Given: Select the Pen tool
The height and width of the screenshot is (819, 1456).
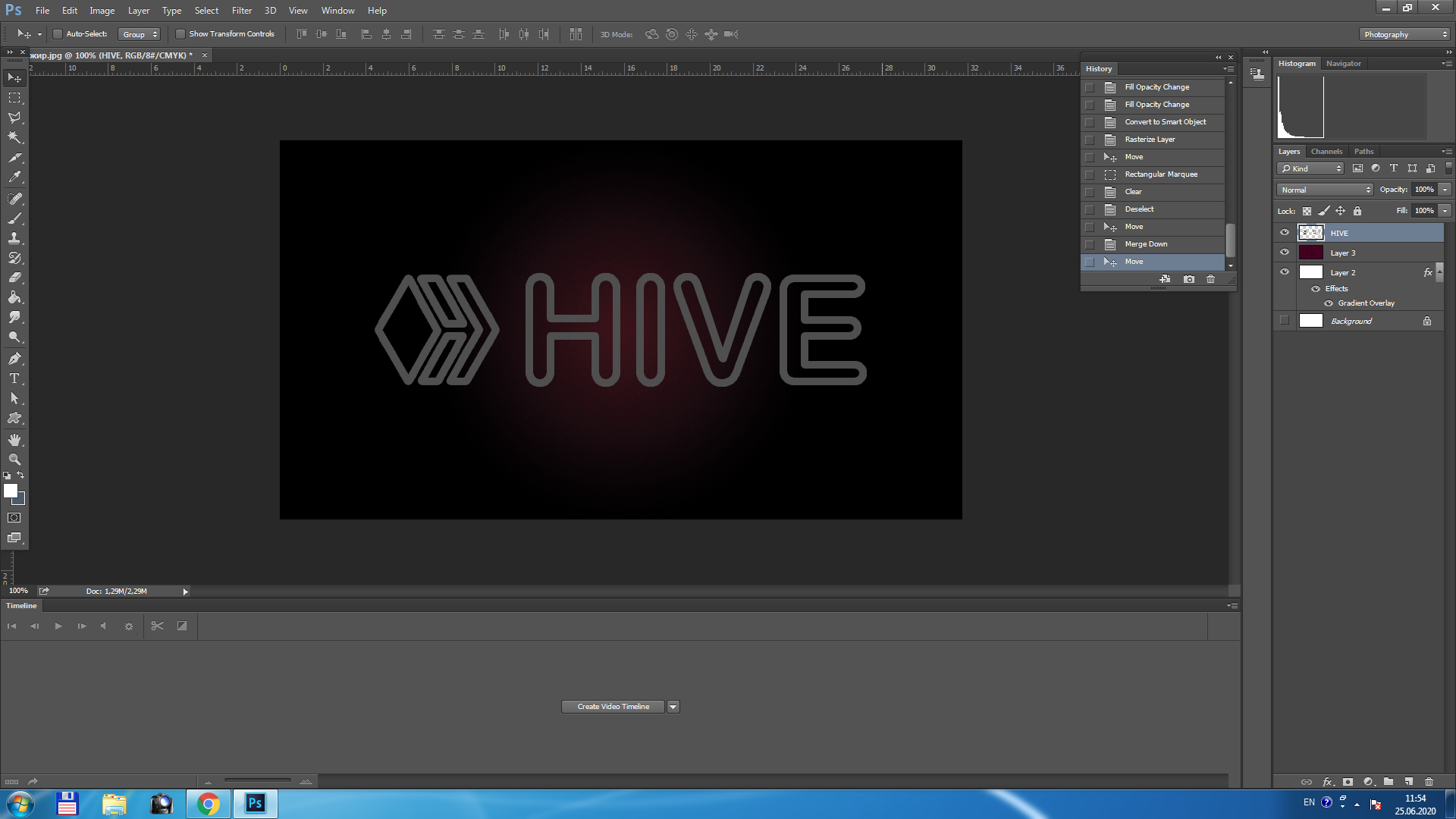Looking at the screenshot, I should [x=14, y=359].
